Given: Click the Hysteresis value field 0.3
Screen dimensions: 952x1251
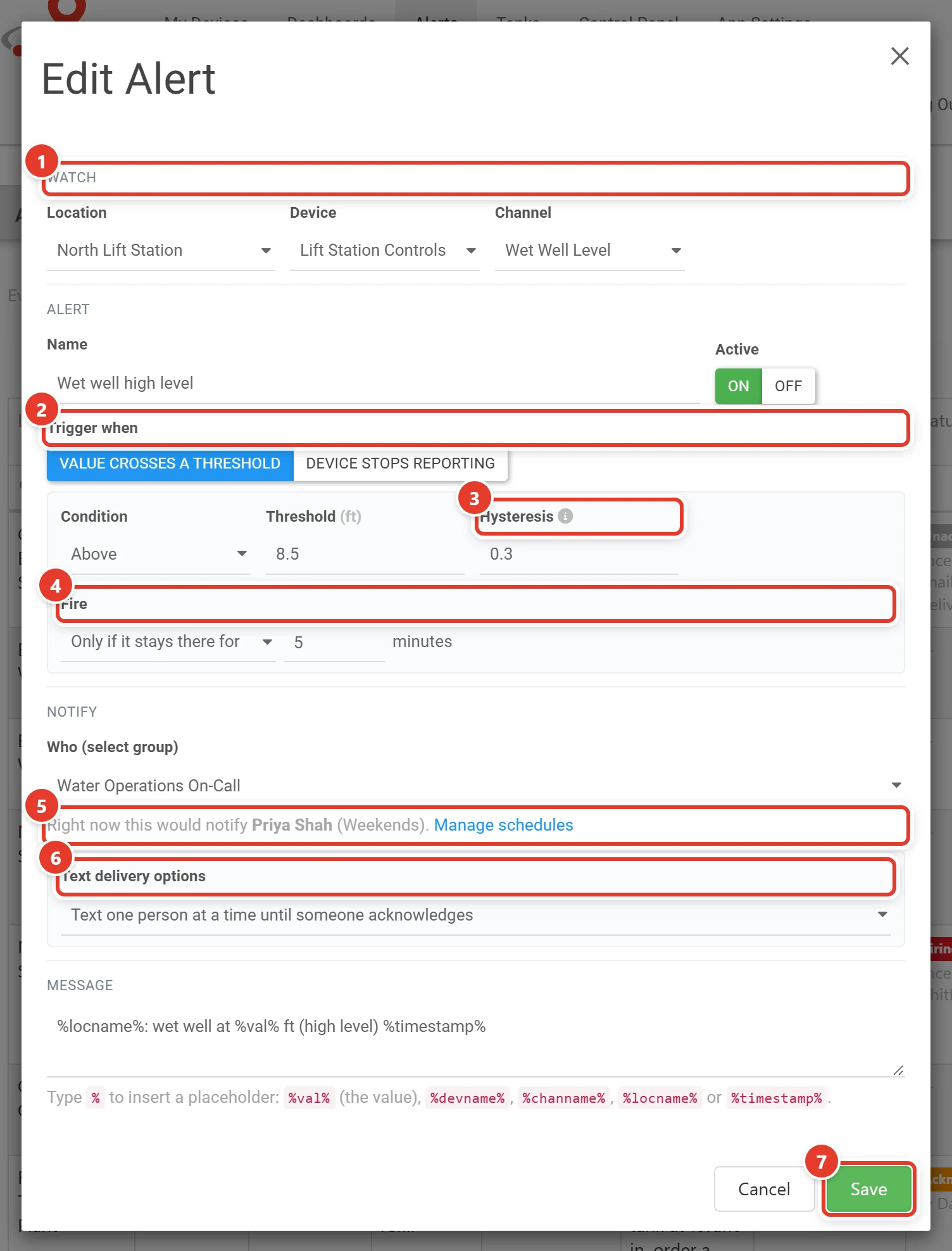Looking at the screenshot, I should 579,555.
